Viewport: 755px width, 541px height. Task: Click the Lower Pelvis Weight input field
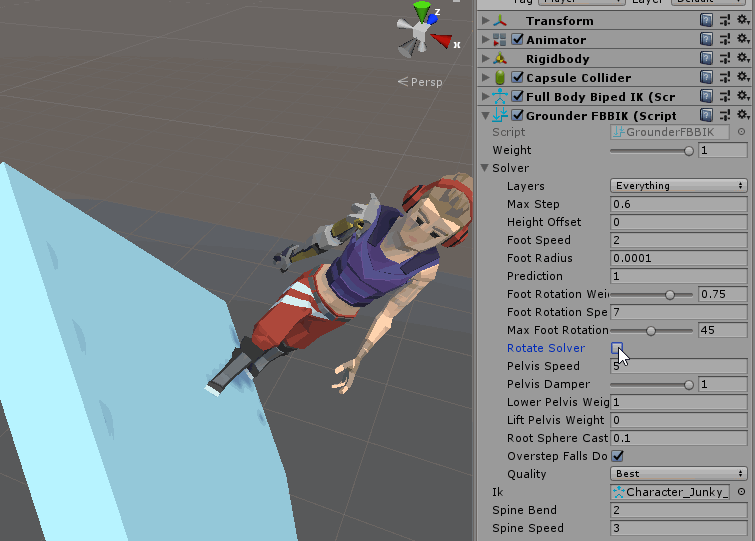[x=678, y=402]
